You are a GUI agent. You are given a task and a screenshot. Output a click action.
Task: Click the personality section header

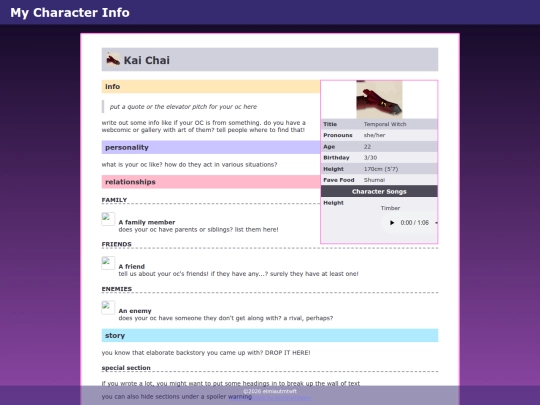[211, 147]
